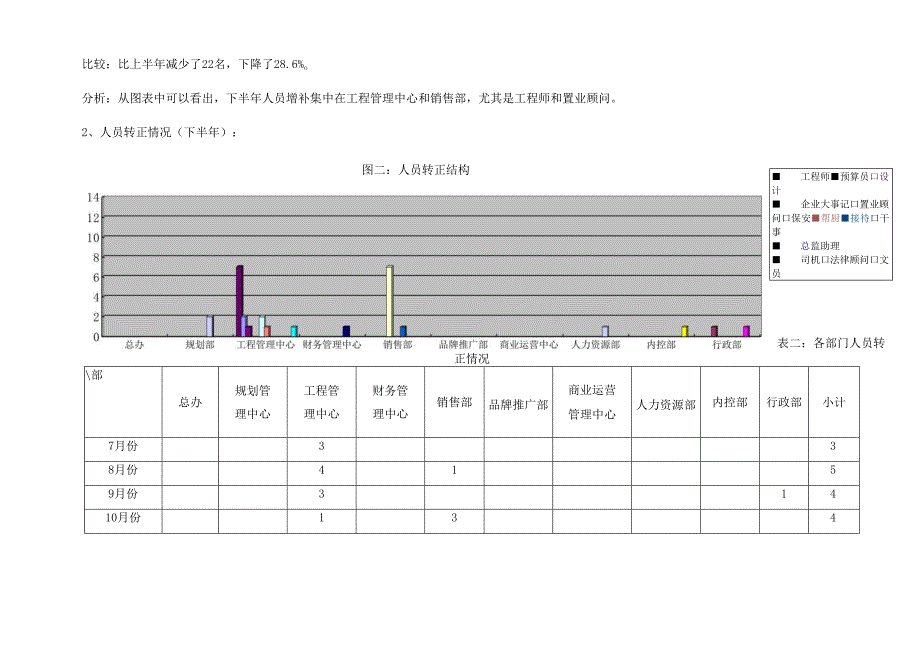The height and width of the screenshot is (651, 920).
Task: Click caption text '表二：各部门人员转'
Action: coord(831,343)
